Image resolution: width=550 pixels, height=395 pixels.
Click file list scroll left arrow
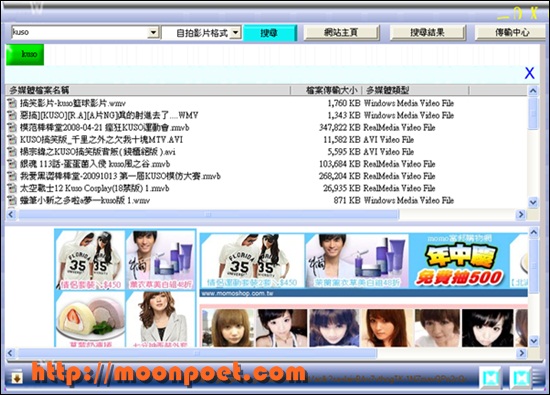click(11, 214)
